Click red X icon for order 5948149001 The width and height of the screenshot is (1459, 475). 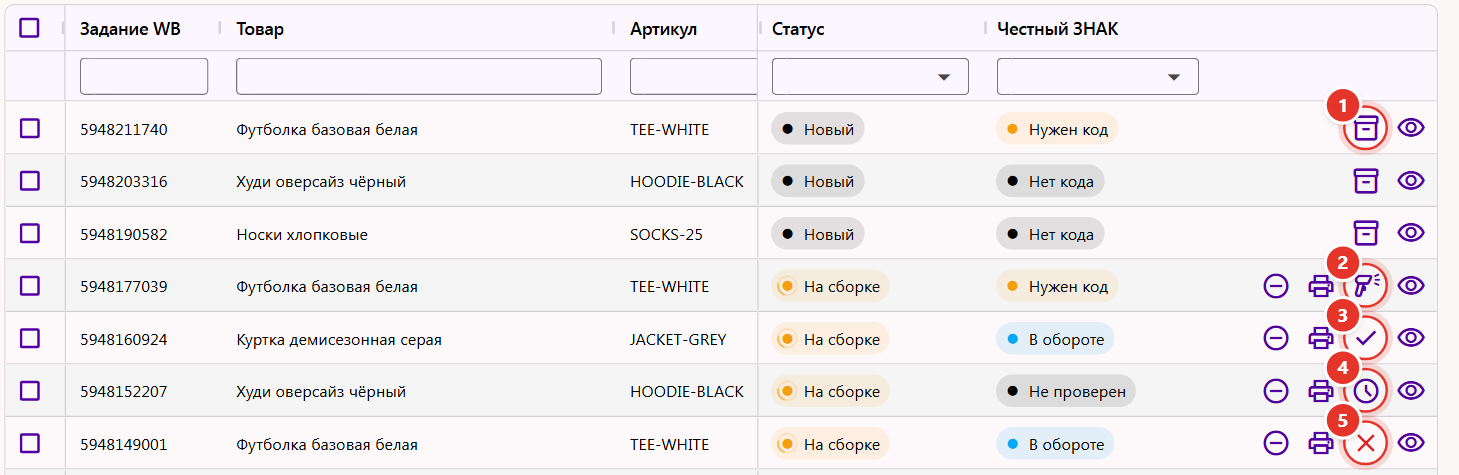point(1365,442)
